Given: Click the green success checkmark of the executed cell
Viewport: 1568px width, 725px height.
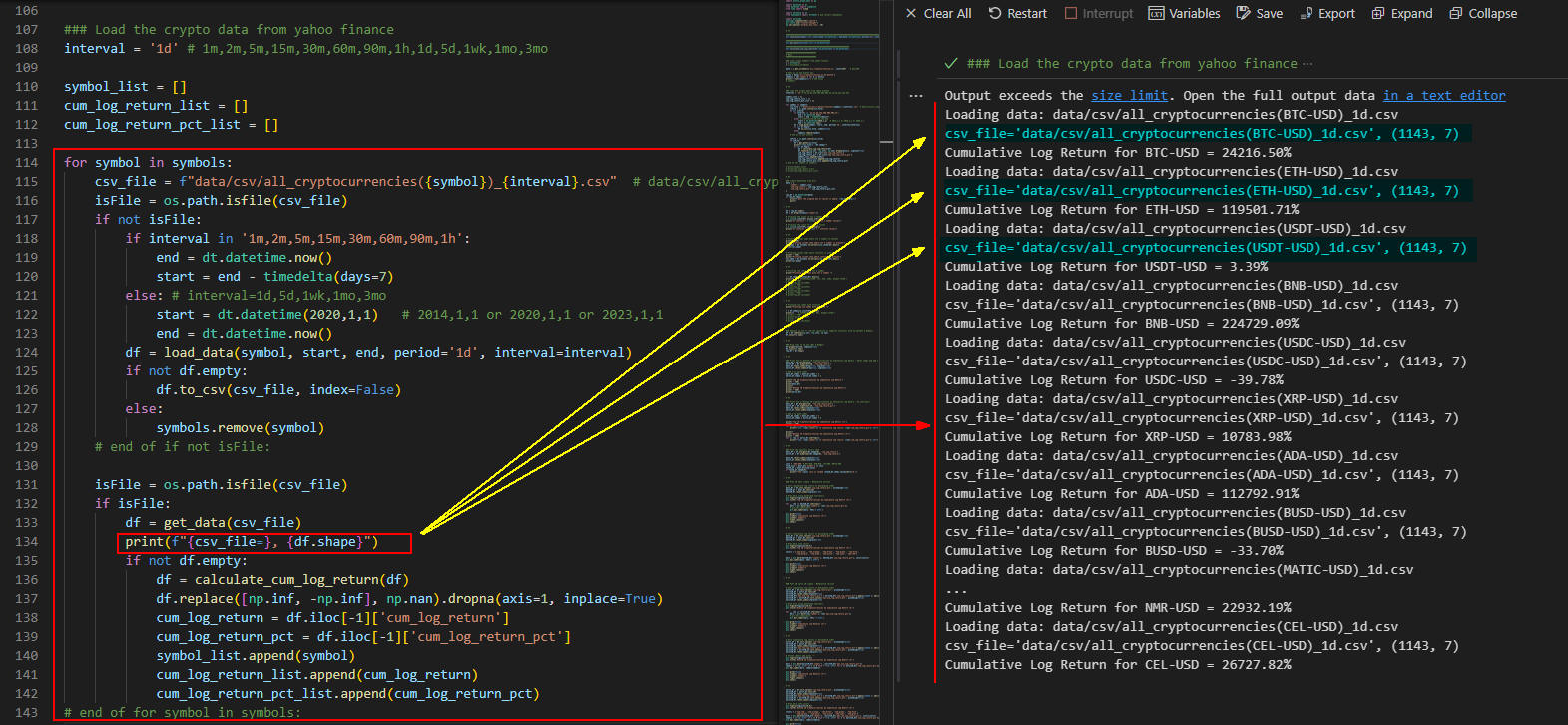Looking at the screenshot, I should [x=951, y=63].
